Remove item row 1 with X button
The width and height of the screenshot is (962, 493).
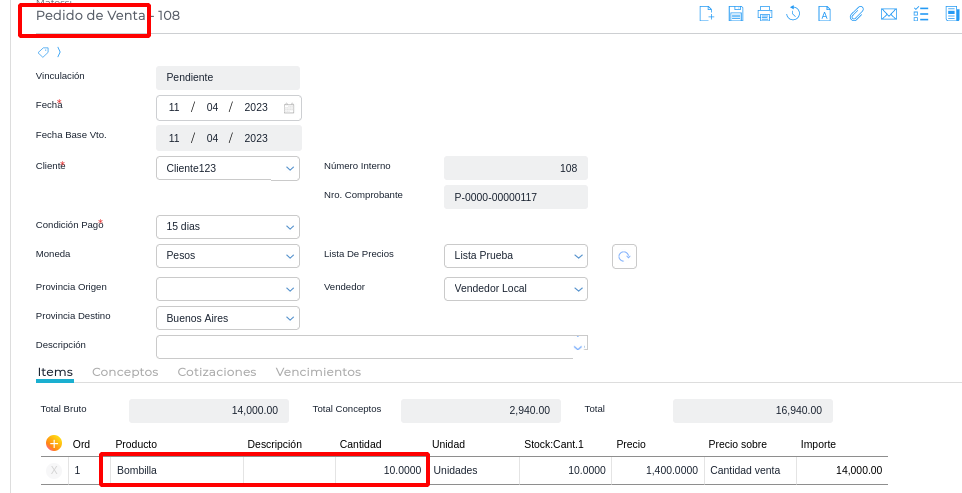54,470
